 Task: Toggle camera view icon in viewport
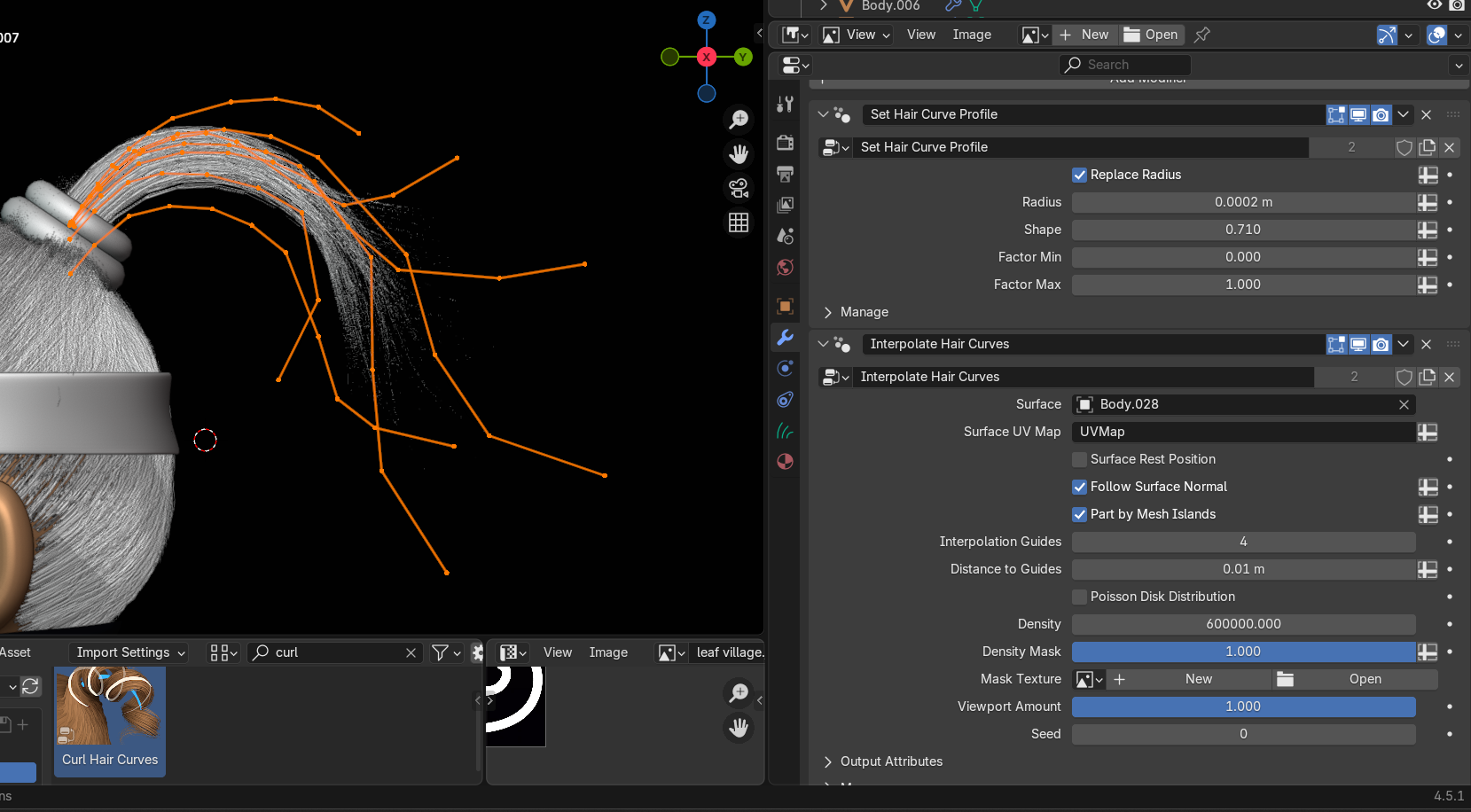739,188
